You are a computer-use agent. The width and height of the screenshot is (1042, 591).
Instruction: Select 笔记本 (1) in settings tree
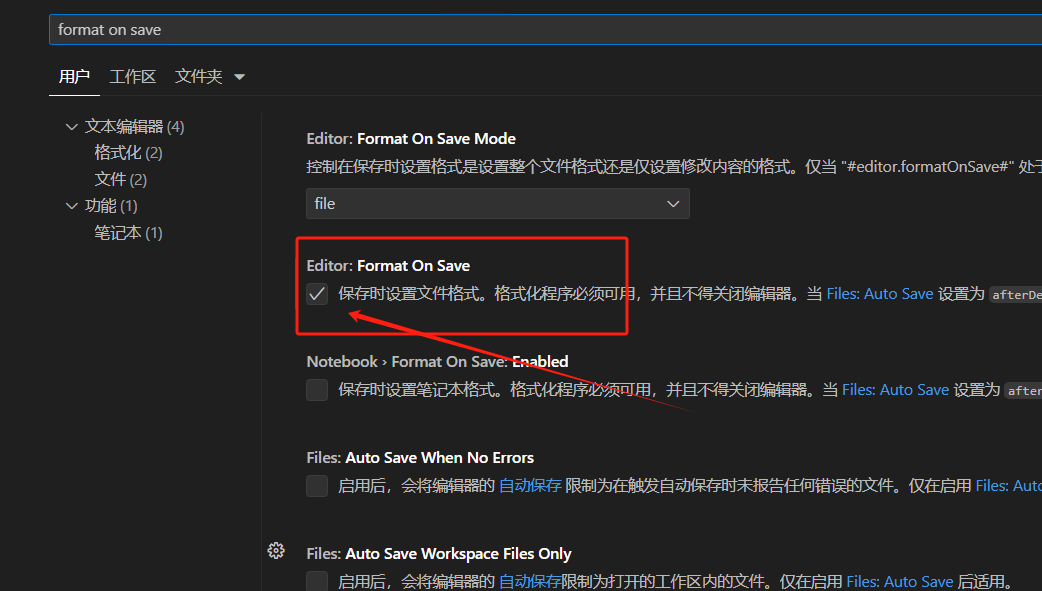[x=128, y=233]
